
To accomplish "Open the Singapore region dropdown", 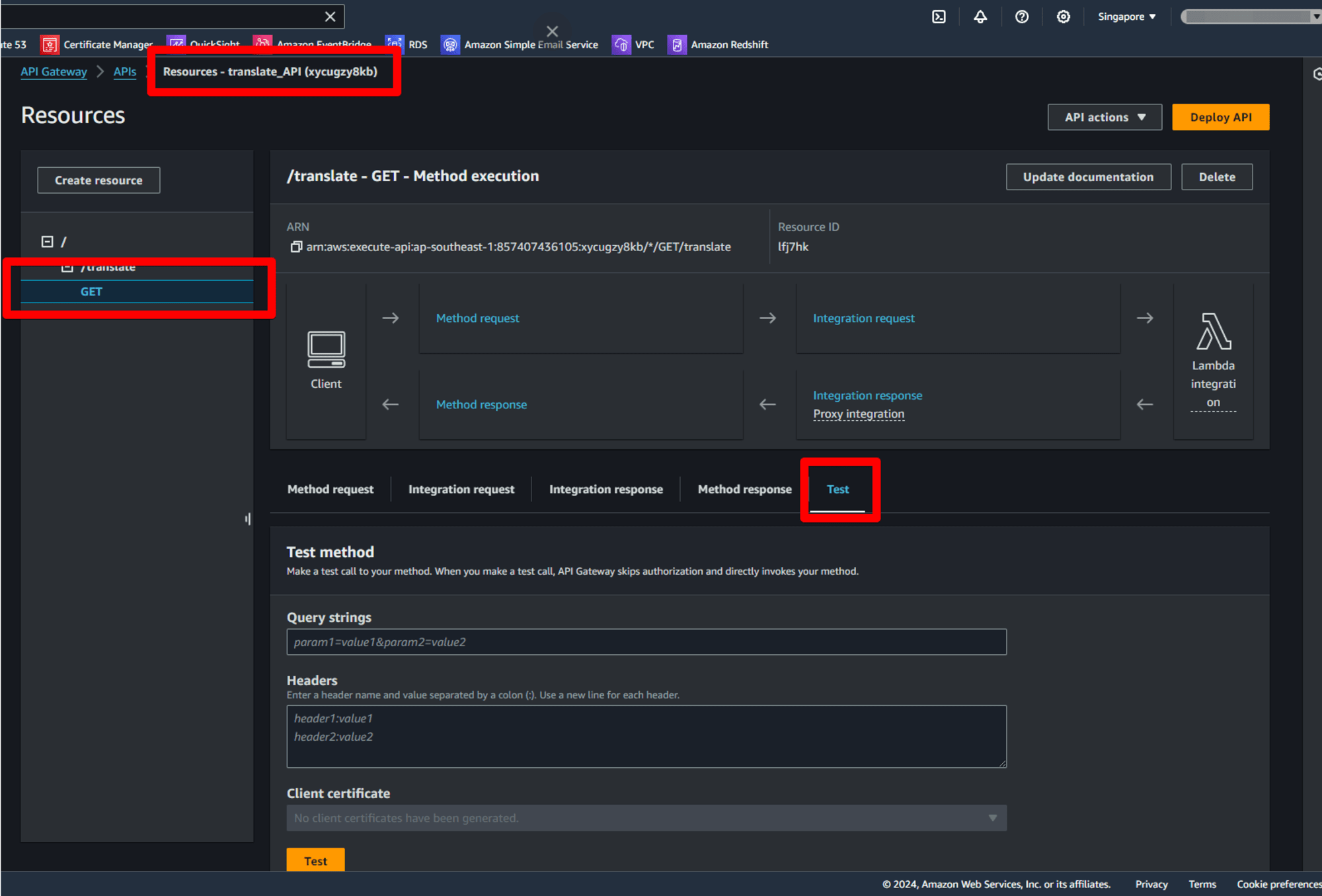I will tap(1127, 17).
